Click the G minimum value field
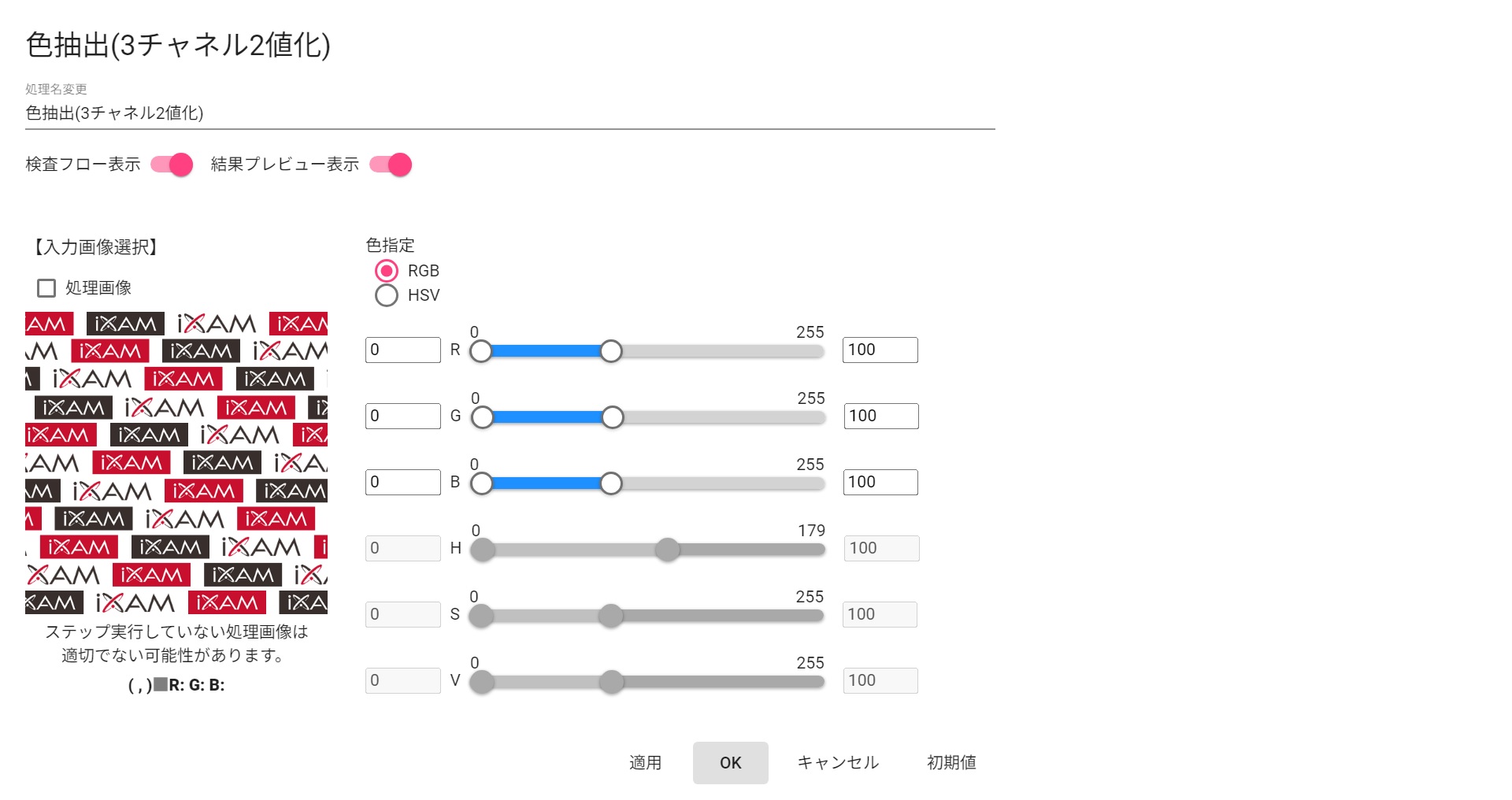Screen dimensions: 1512x800 click(x=402, y=416)
